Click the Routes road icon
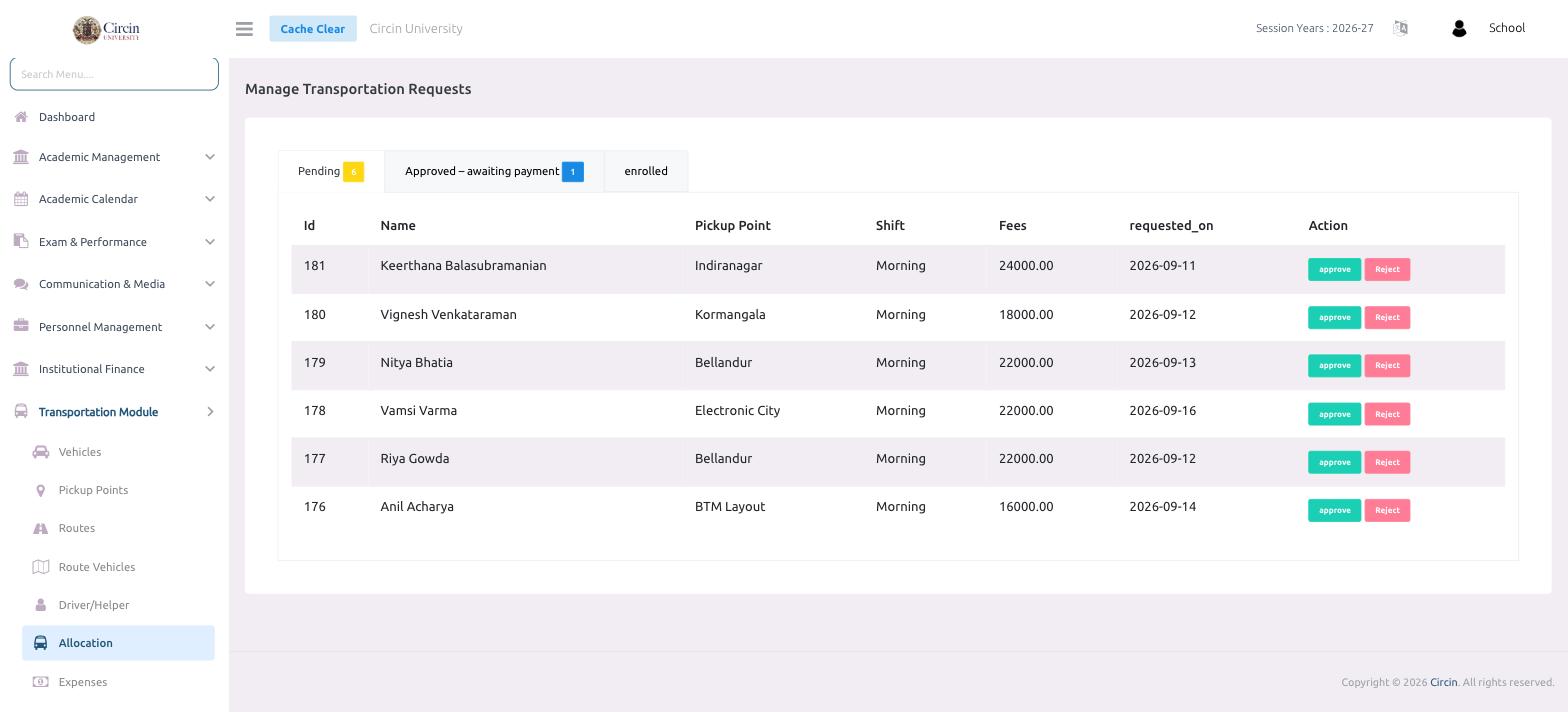This screenshot has height=712, width=1568. pos(41,528)
